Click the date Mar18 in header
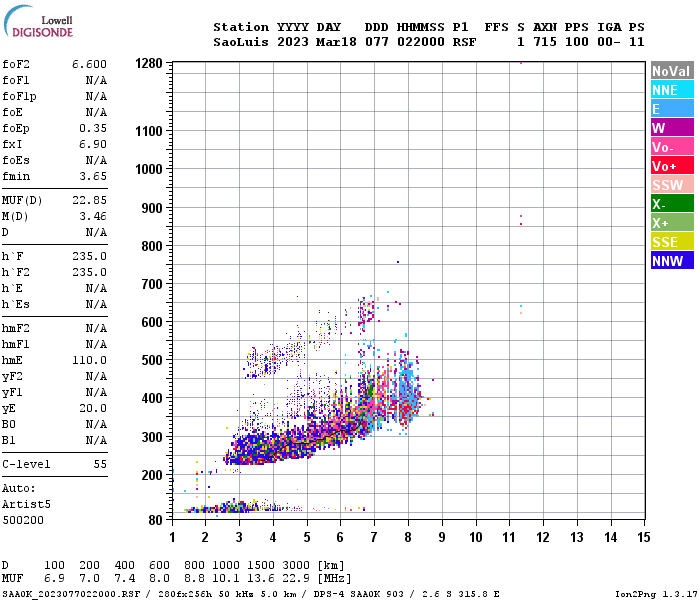 click(336, 42)
